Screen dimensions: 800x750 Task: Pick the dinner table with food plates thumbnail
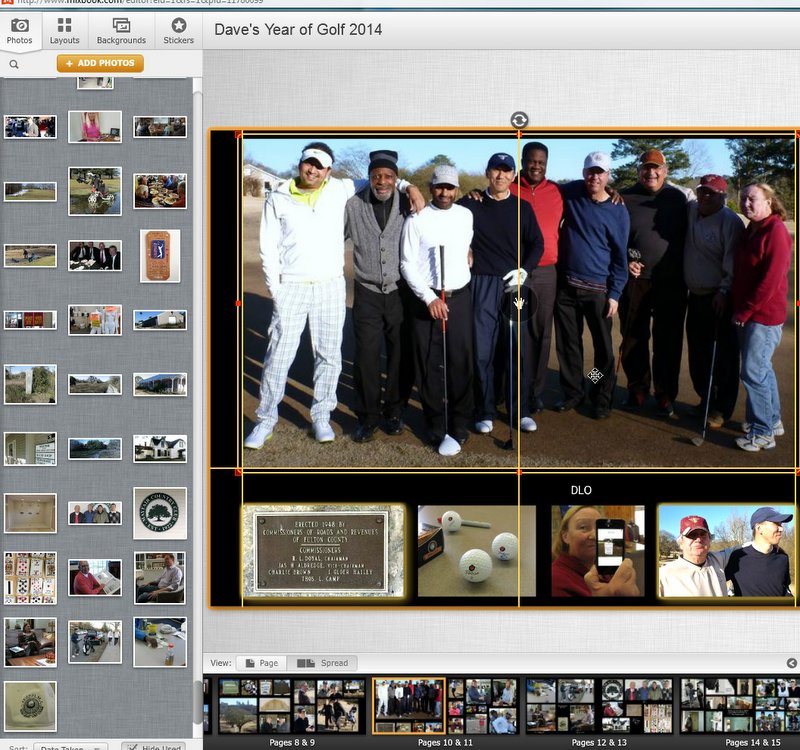coord(160,191)
